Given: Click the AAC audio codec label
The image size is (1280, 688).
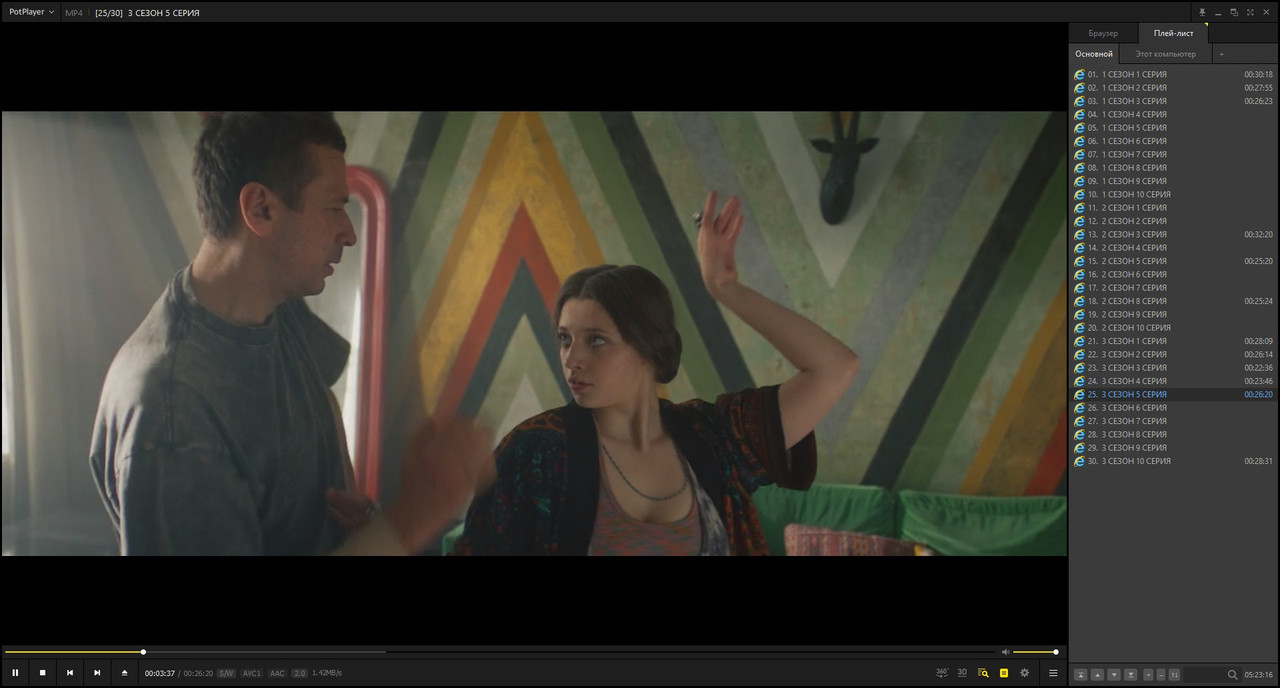Looking at the screenshot, I should click(277, 673).
